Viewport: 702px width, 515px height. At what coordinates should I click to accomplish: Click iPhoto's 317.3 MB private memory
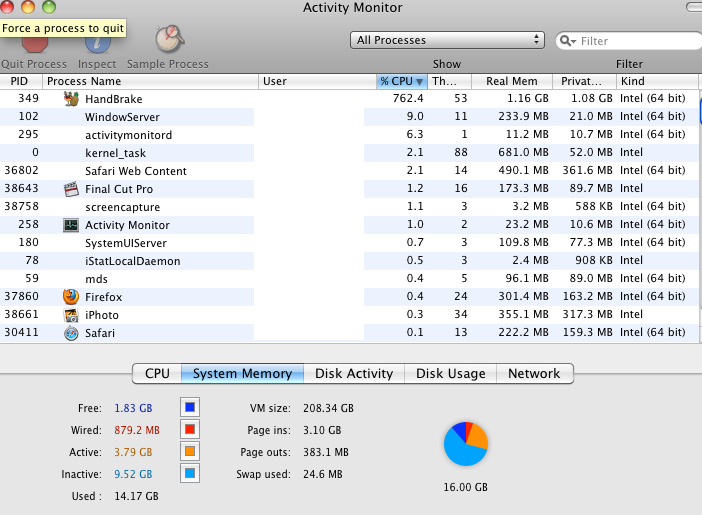tap(587, 314)
